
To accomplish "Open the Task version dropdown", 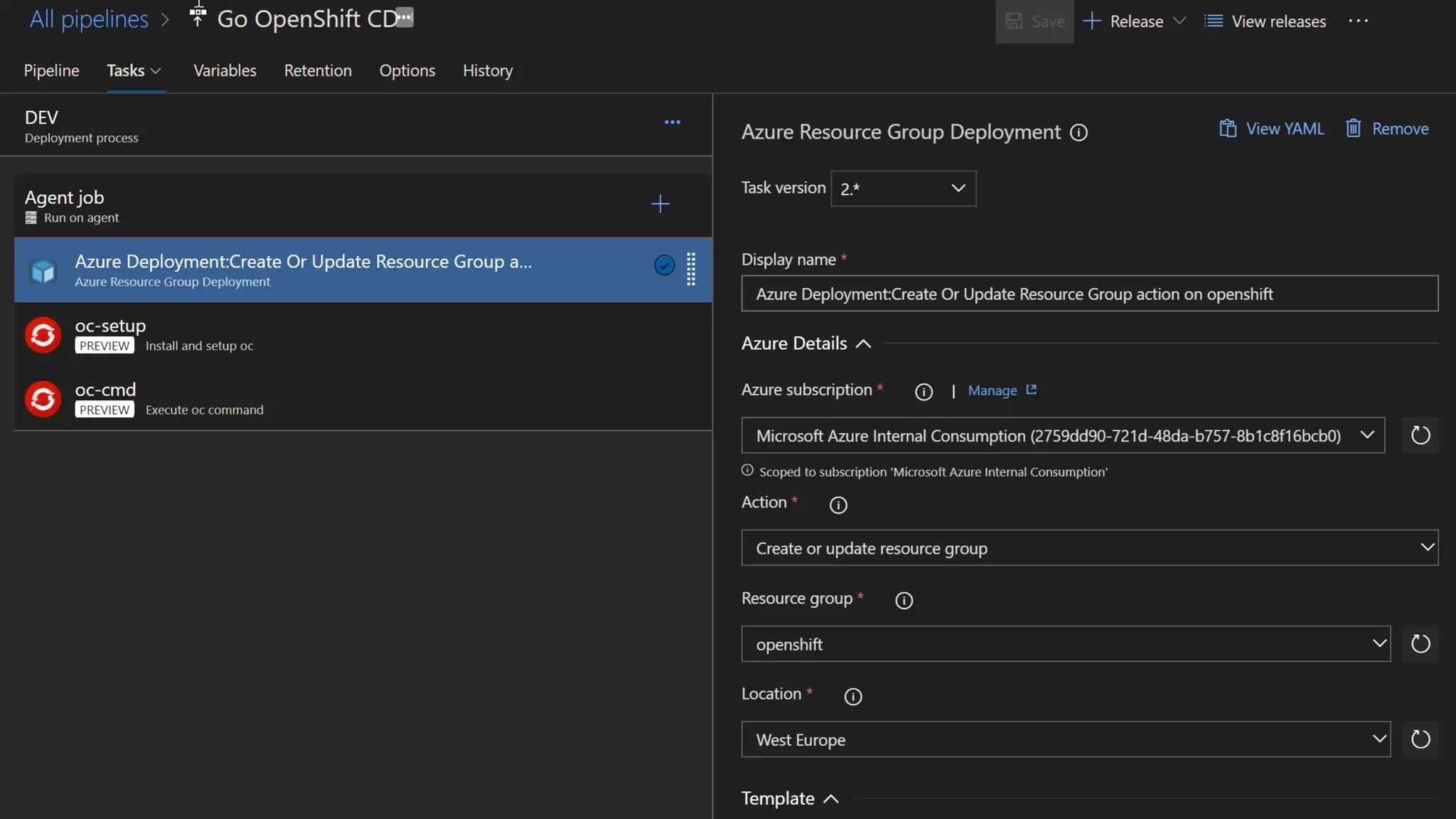I will point(903,188).
